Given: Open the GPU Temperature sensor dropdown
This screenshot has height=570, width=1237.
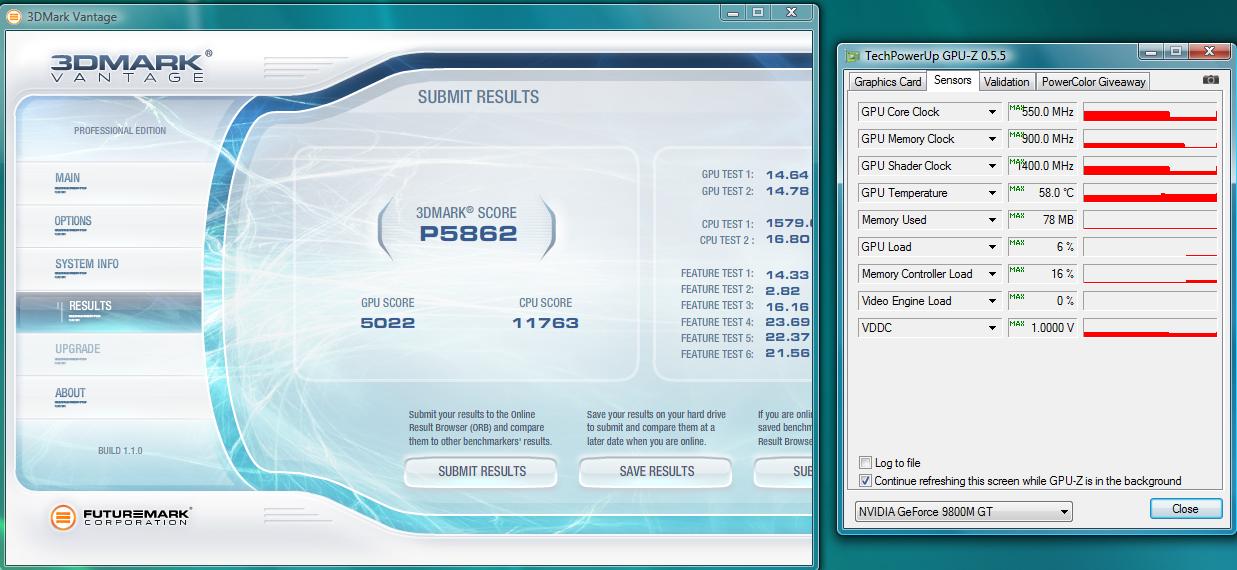Looking at the screenshot, I should pos(992,193).
